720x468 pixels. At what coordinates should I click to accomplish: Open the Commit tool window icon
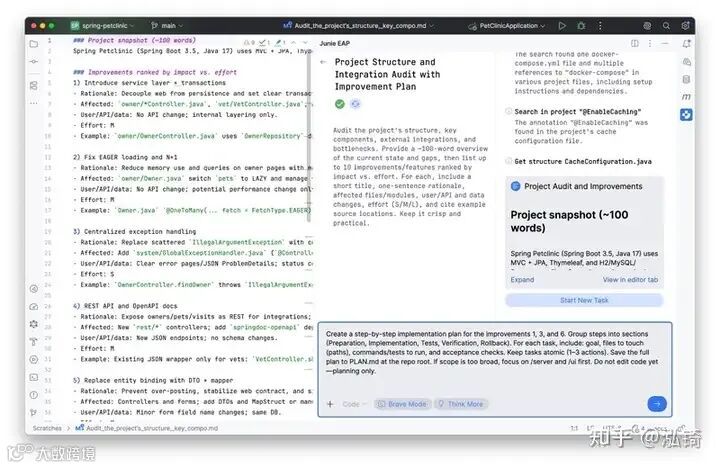click(34, 61)
